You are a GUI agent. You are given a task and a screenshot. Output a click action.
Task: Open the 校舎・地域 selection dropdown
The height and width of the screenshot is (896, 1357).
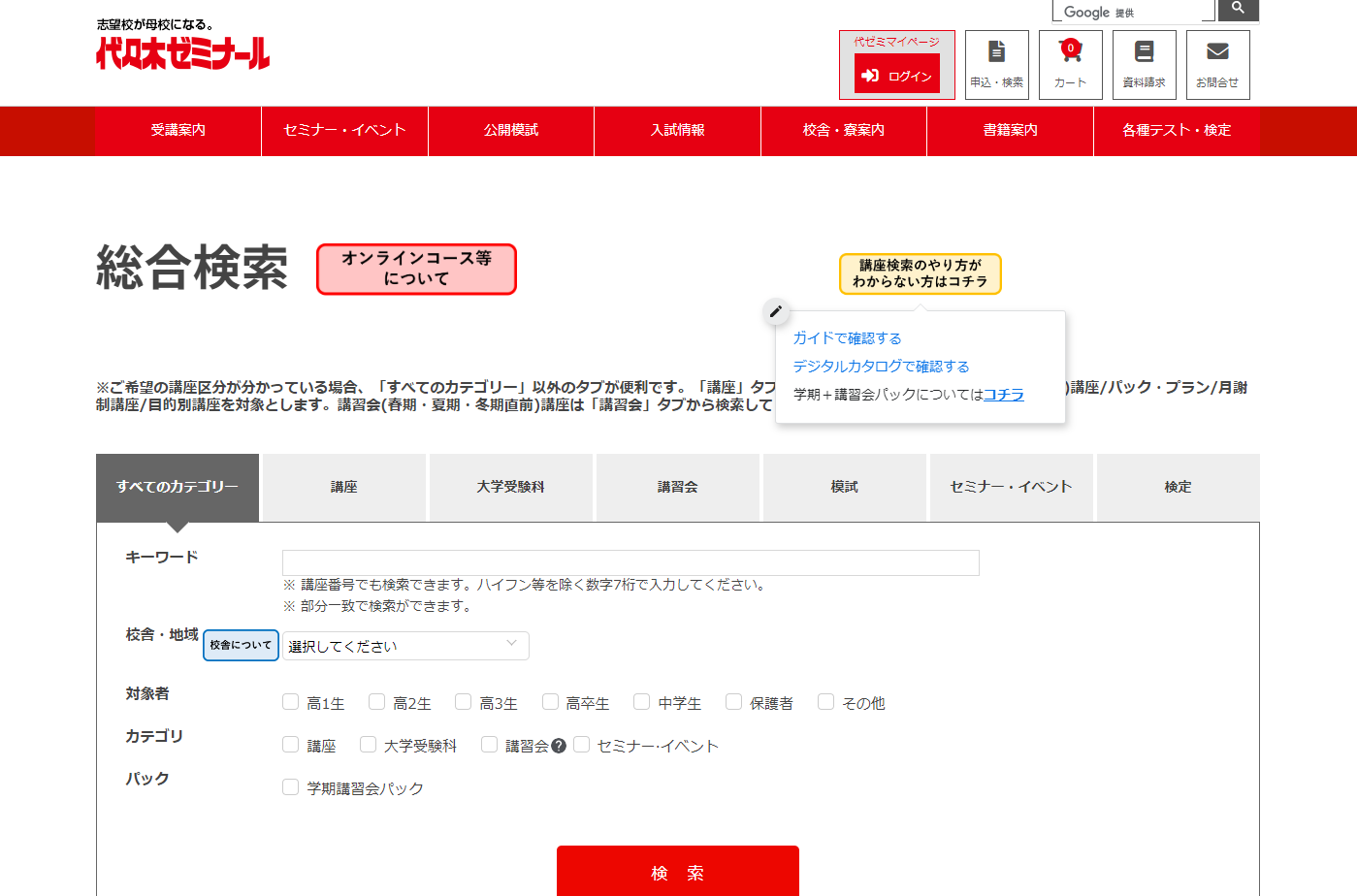pos(404,645)
